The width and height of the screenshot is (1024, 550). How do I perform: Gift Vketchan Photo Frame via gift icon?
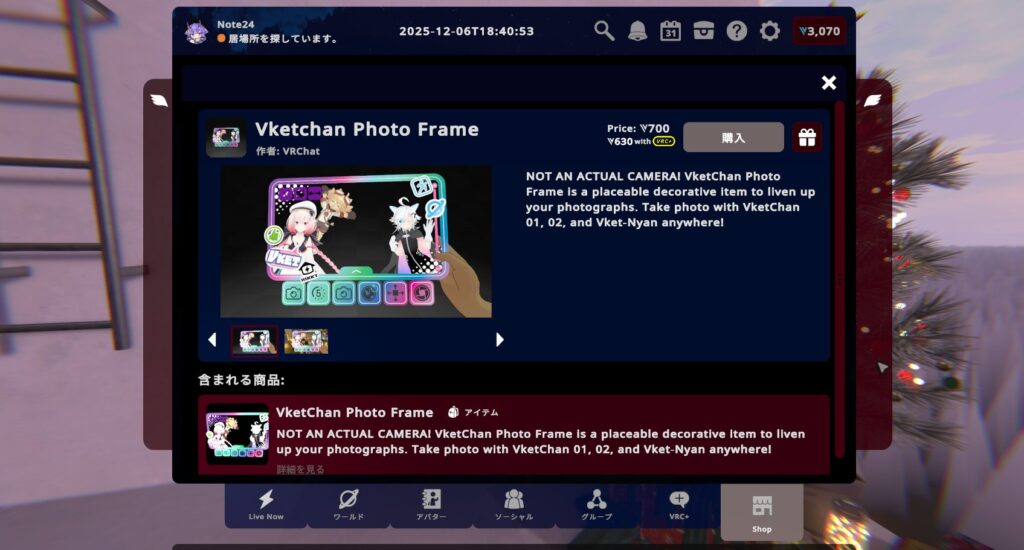tap(807, 137)
